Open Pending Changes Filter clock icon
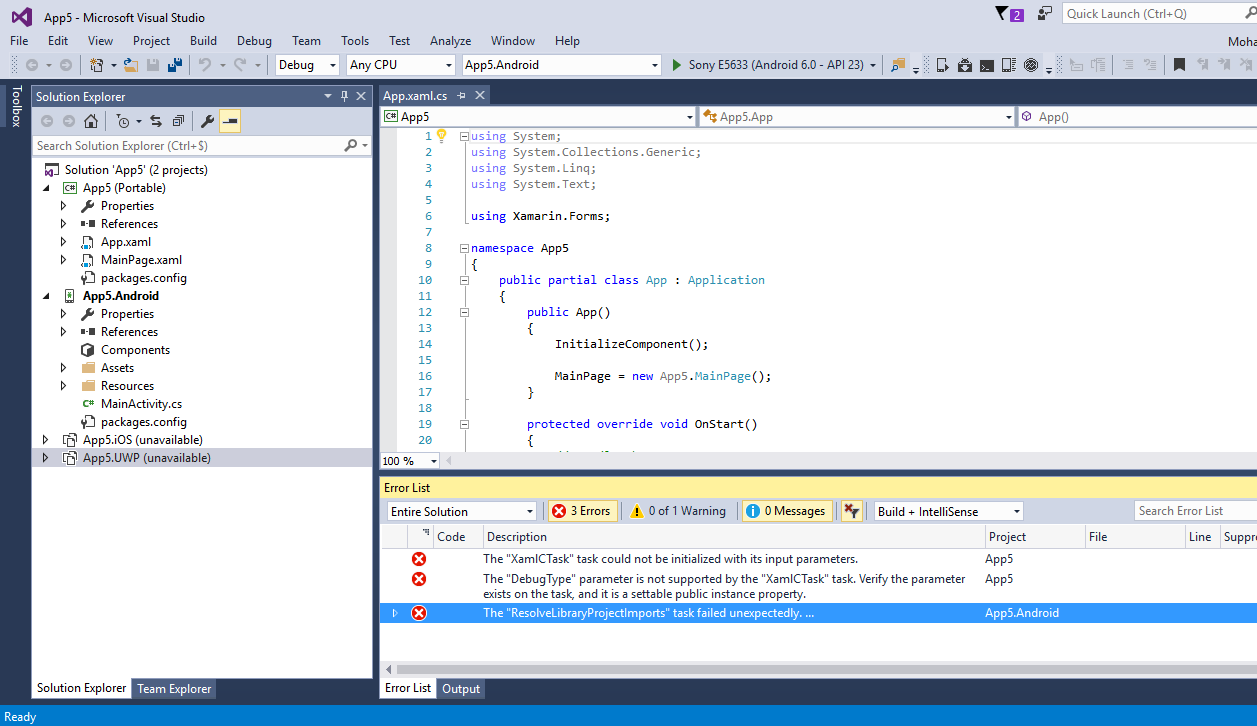 tap(122, 121)
